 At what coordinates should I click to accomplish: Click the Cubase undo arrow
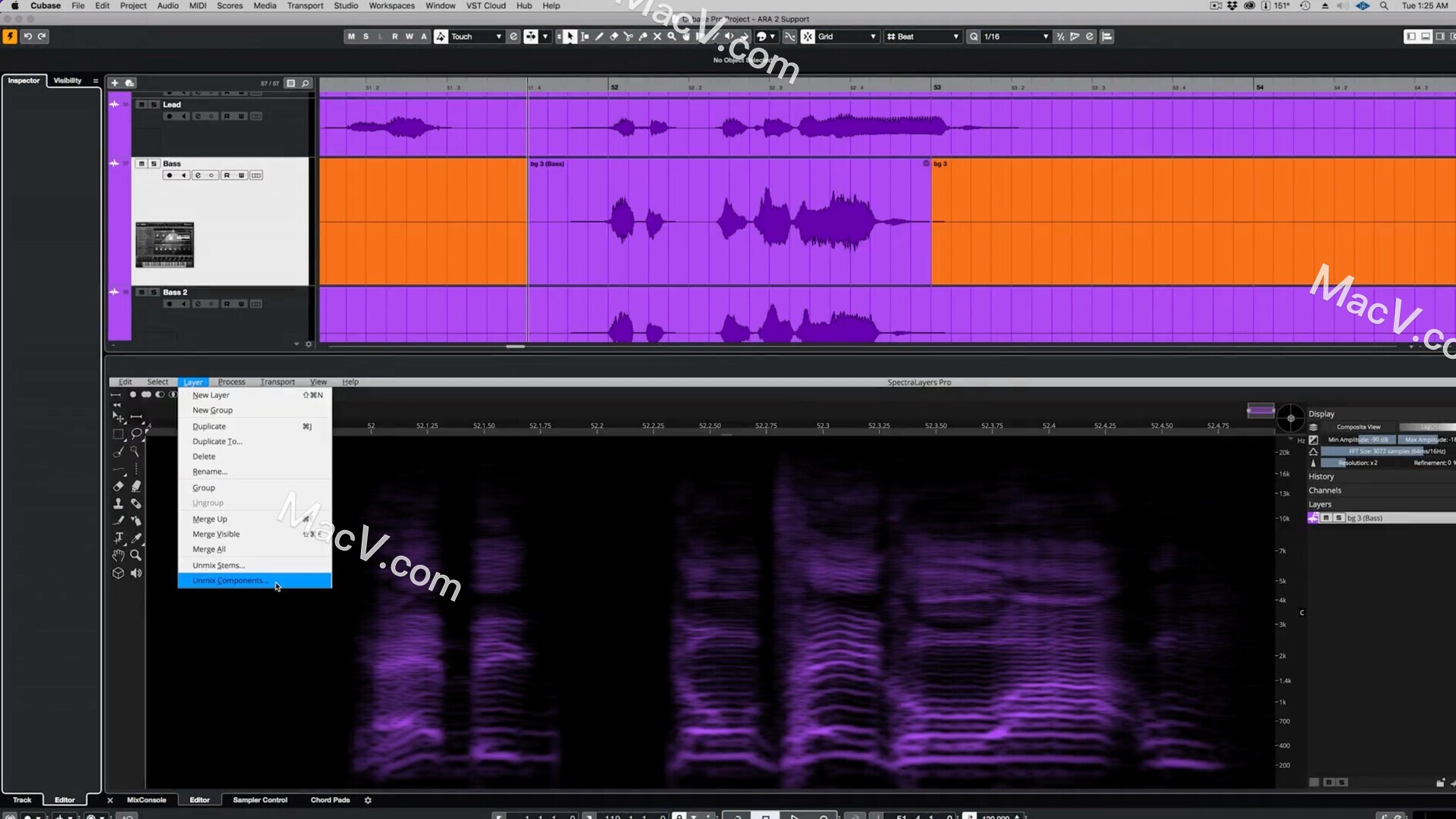pyautogui.click(x=28, y=36)
